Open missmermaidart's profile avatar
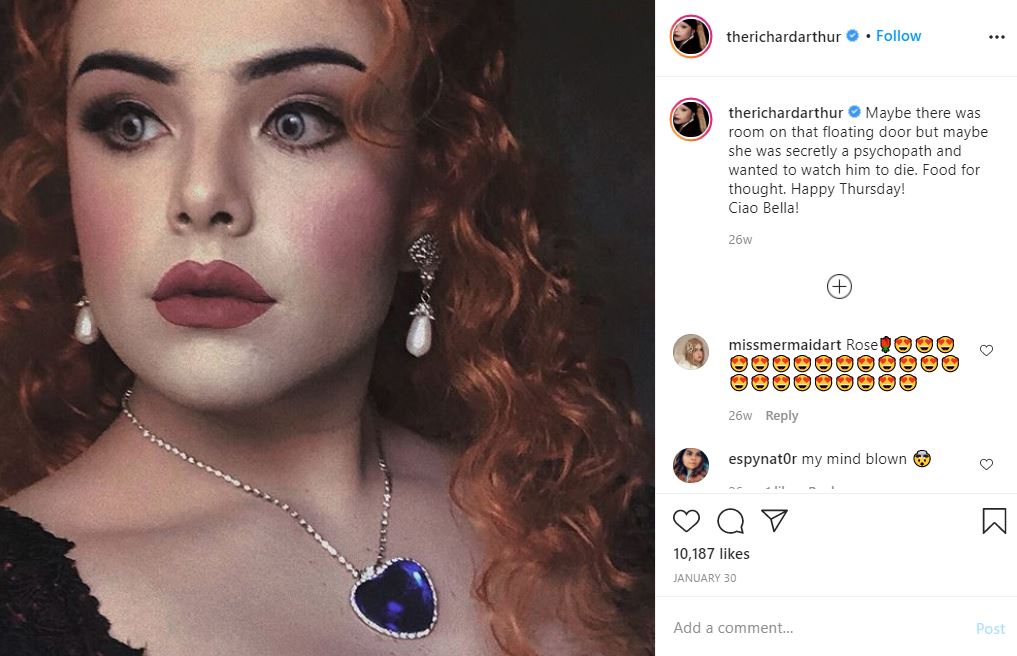This screenshot has height=656, width=1017. [x=691, y=352]
